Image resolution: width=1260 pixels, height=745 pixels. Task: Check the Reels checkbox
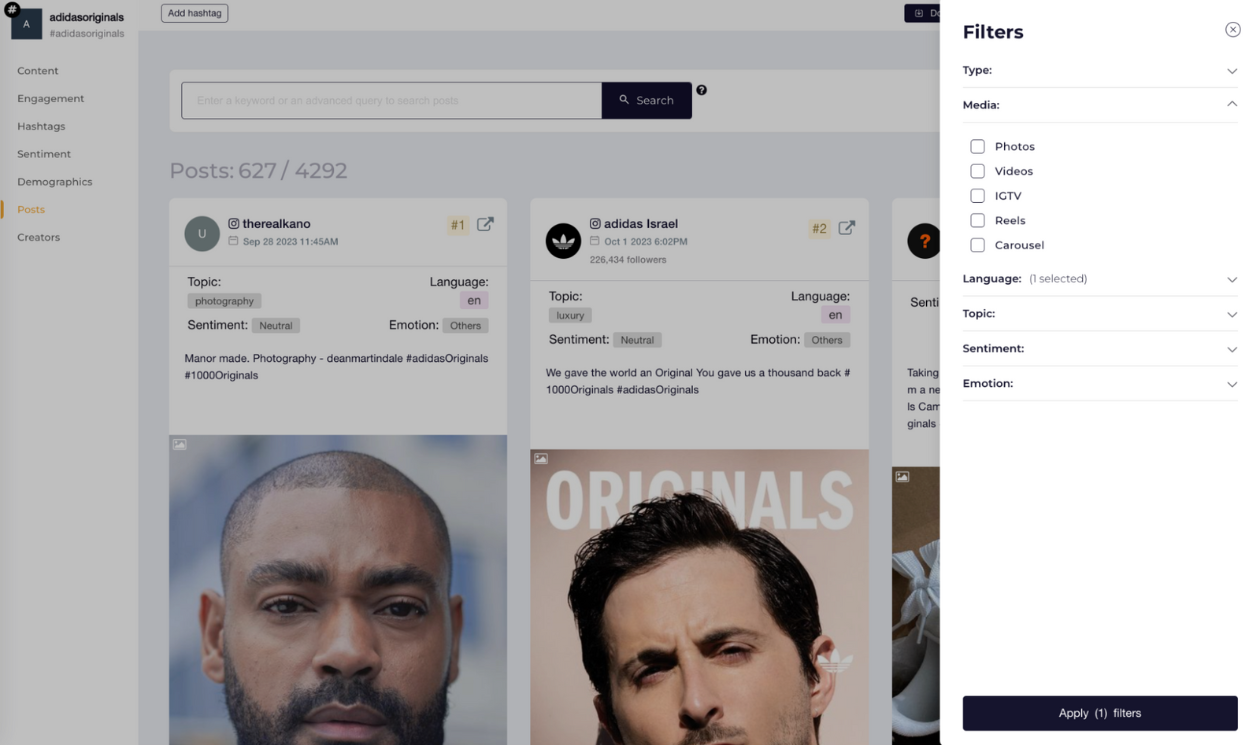click(x=977, y=220)
